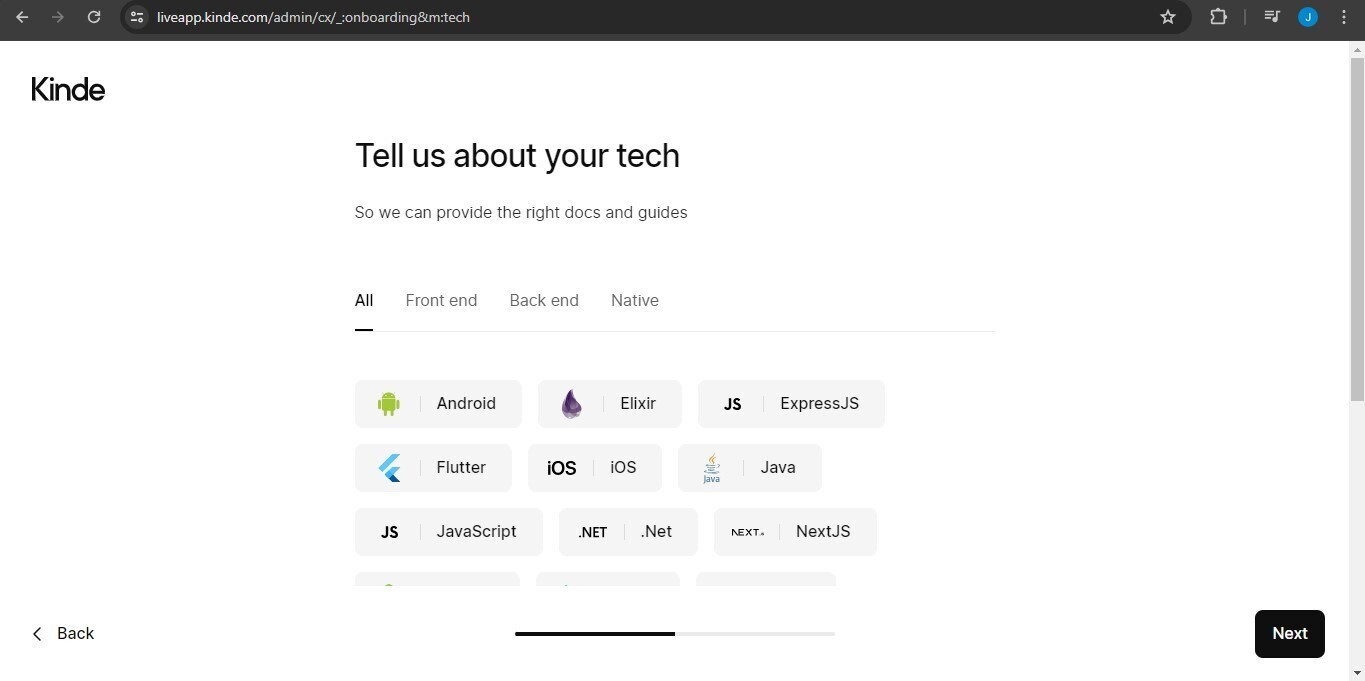The height and width of the screenshot is (681, 1365).
Task: Click the NextJS logo icon
Action: (x=747, y=532)
